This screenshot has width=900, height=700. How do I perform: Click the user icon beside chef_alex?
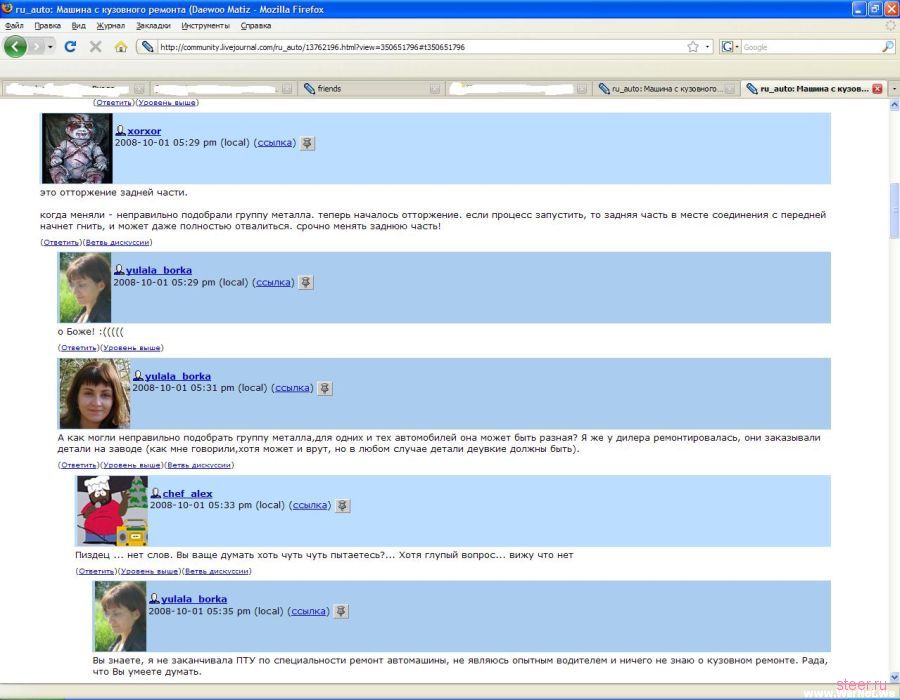pos(156,493)
